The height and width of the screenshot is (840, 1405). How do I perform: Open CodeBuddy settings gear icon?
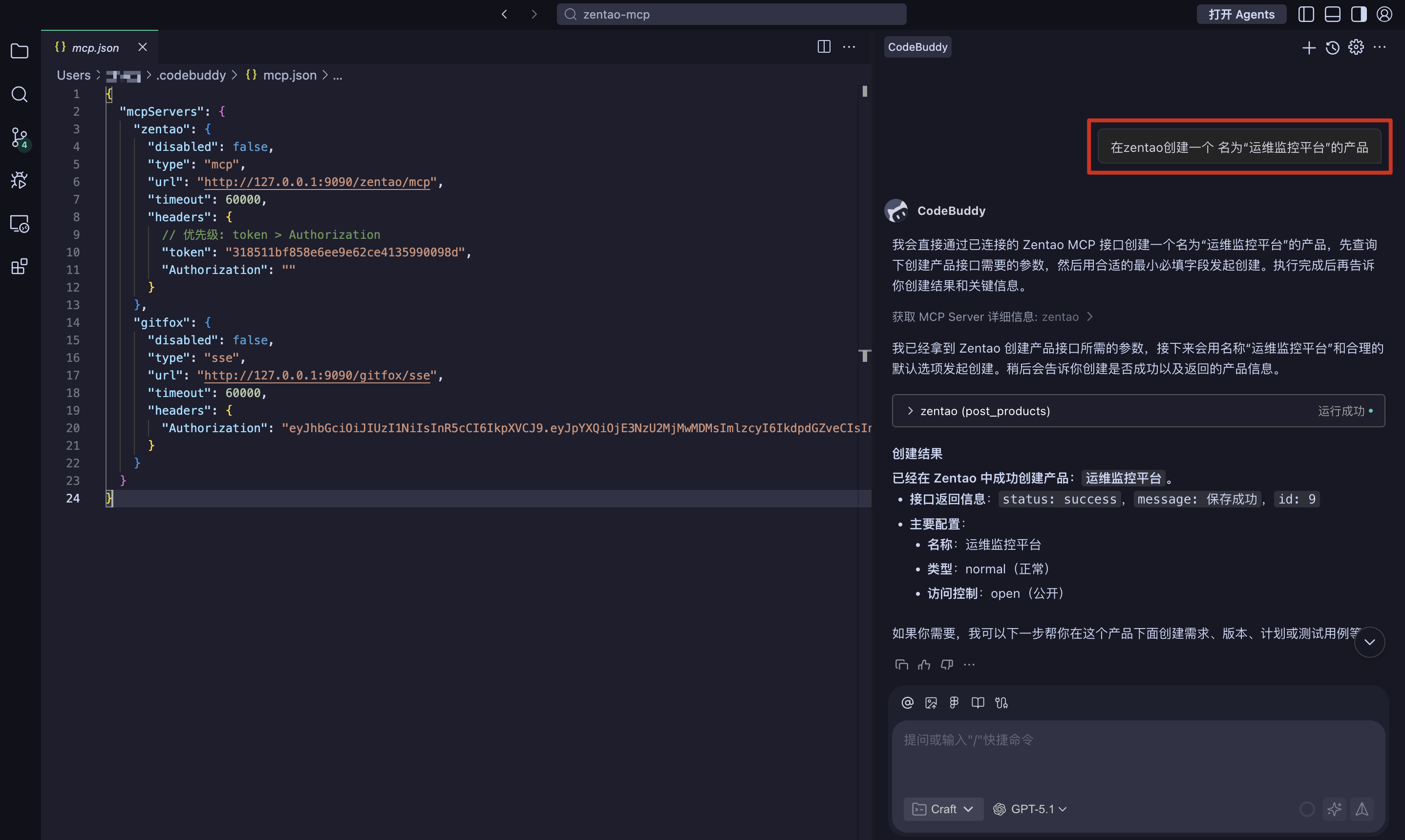pos(1356,47)
